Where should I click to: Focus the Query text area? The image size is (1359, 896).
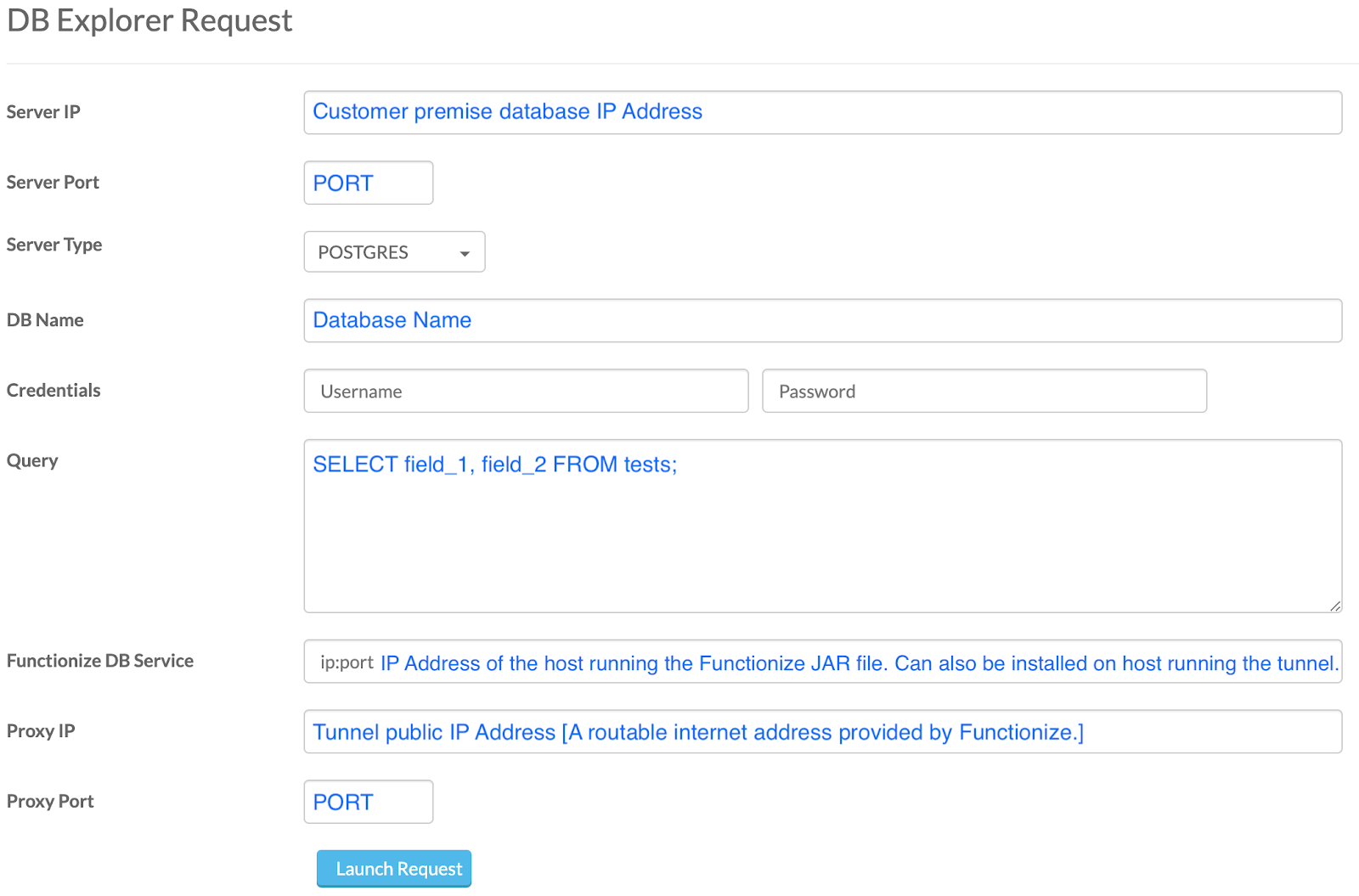click(822, 526)
